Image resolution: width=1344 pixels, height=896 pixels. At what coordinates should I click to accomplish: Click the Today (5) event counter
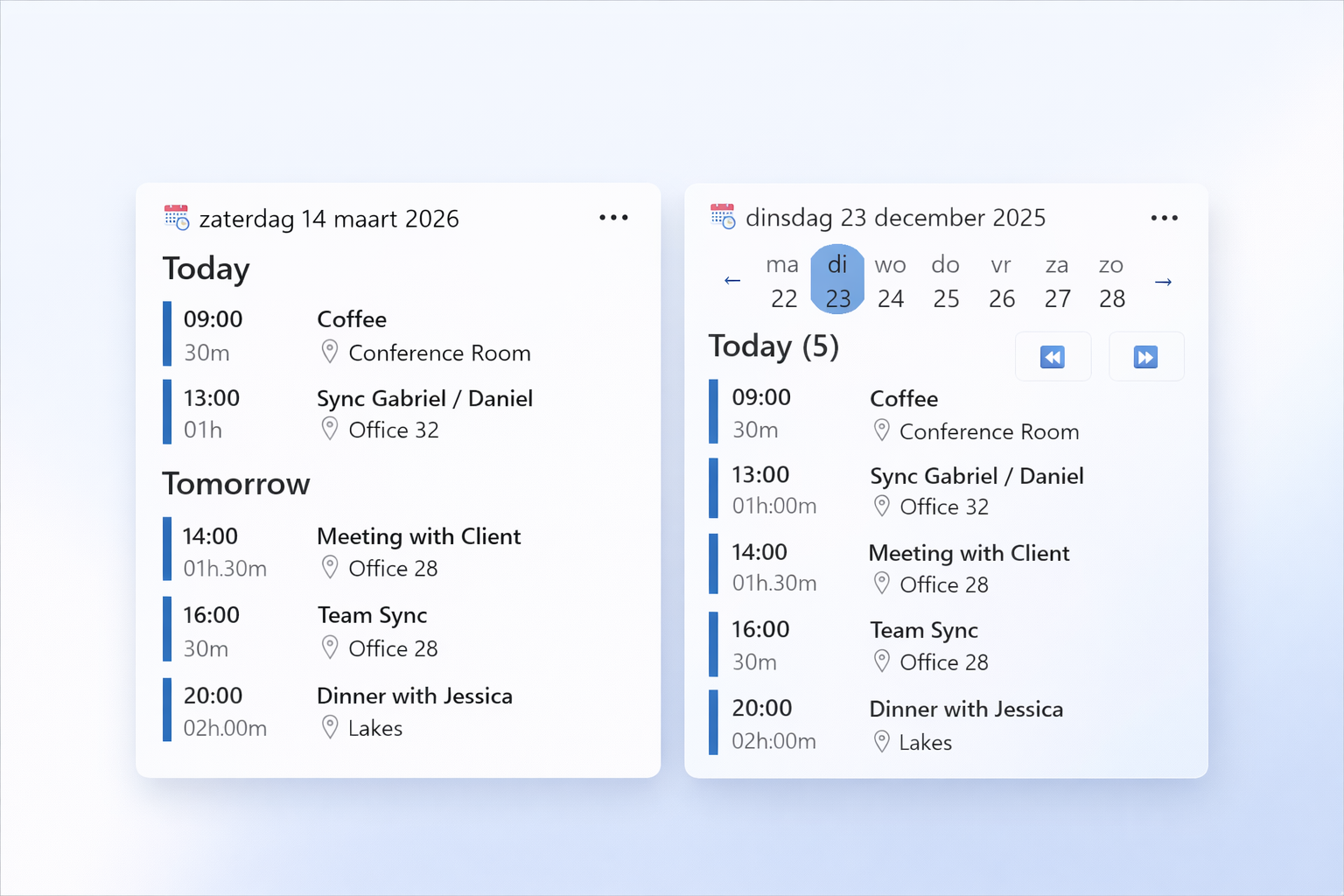point(773,346)
